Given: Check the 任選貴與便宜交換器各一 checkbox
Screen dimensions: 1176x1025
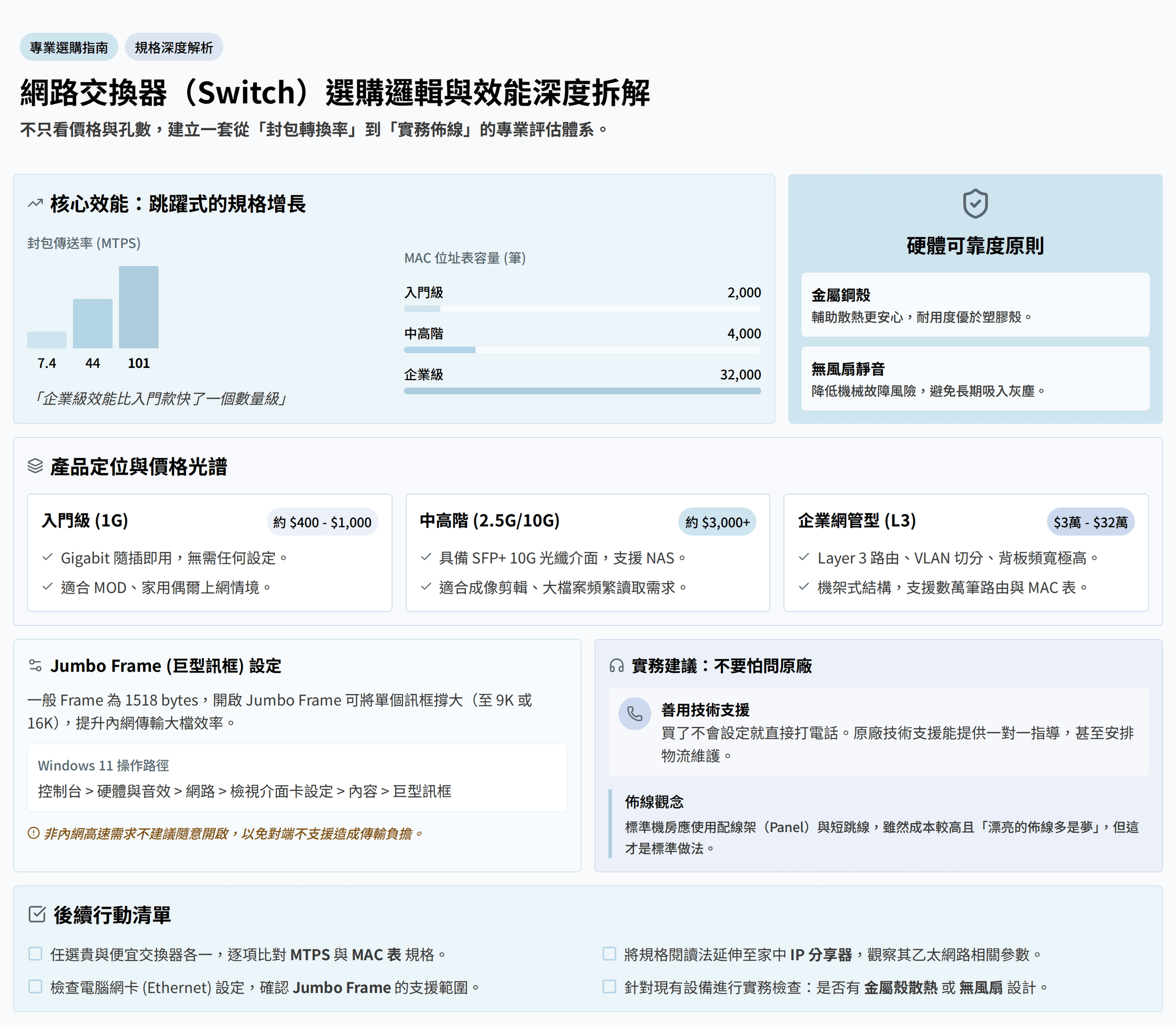Looking at the screenshot, I should tap(36, 953).
